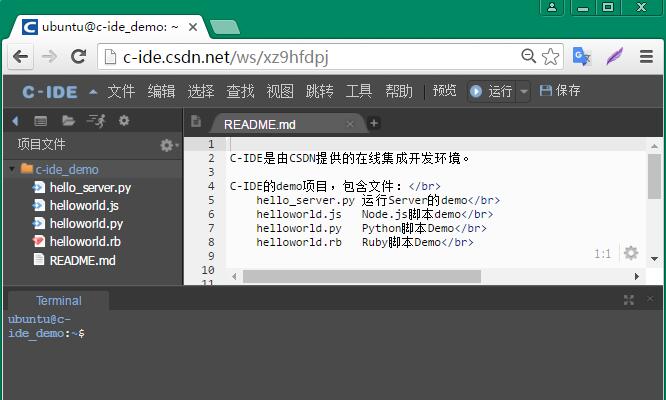The width and height of the screenshot is (666, 400).
Task: Click line 2 text about CSDN
Action: click(349, 158)
